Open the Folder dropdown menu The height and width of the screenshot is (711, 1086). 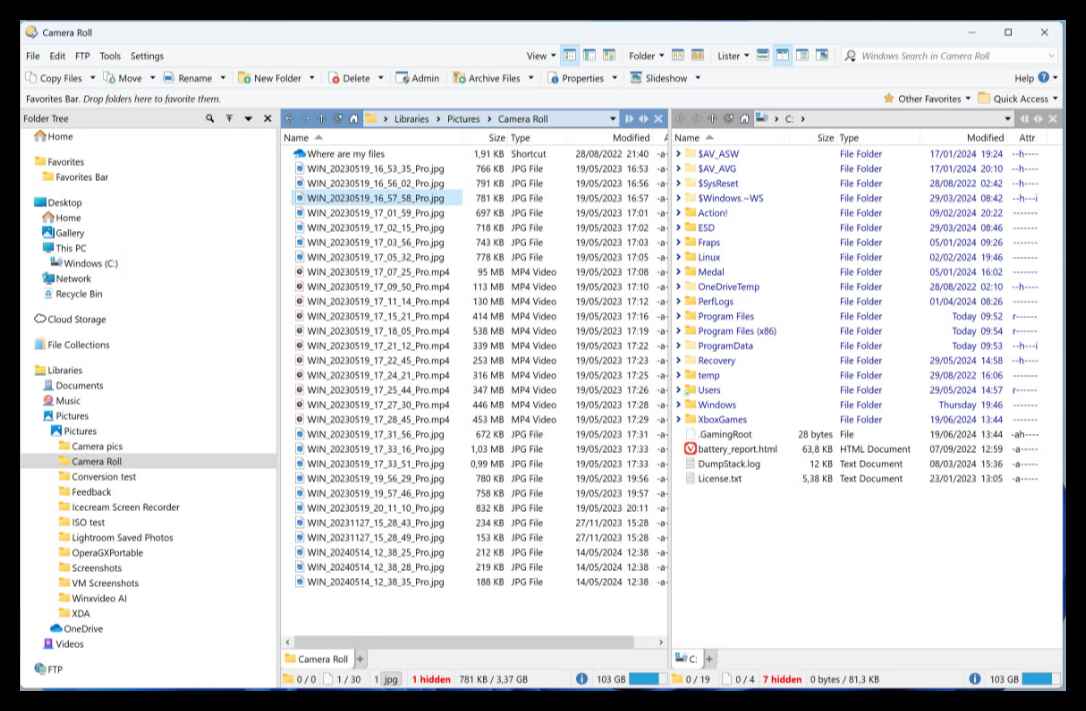[646, 56]
